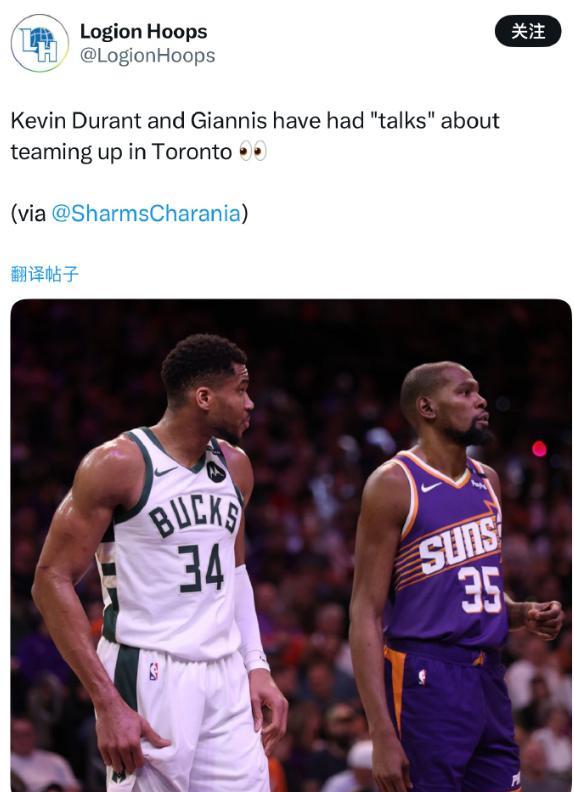574x792 pixels.
Task: Click the SUNS lettering in the photo
Action: point(458,545)
